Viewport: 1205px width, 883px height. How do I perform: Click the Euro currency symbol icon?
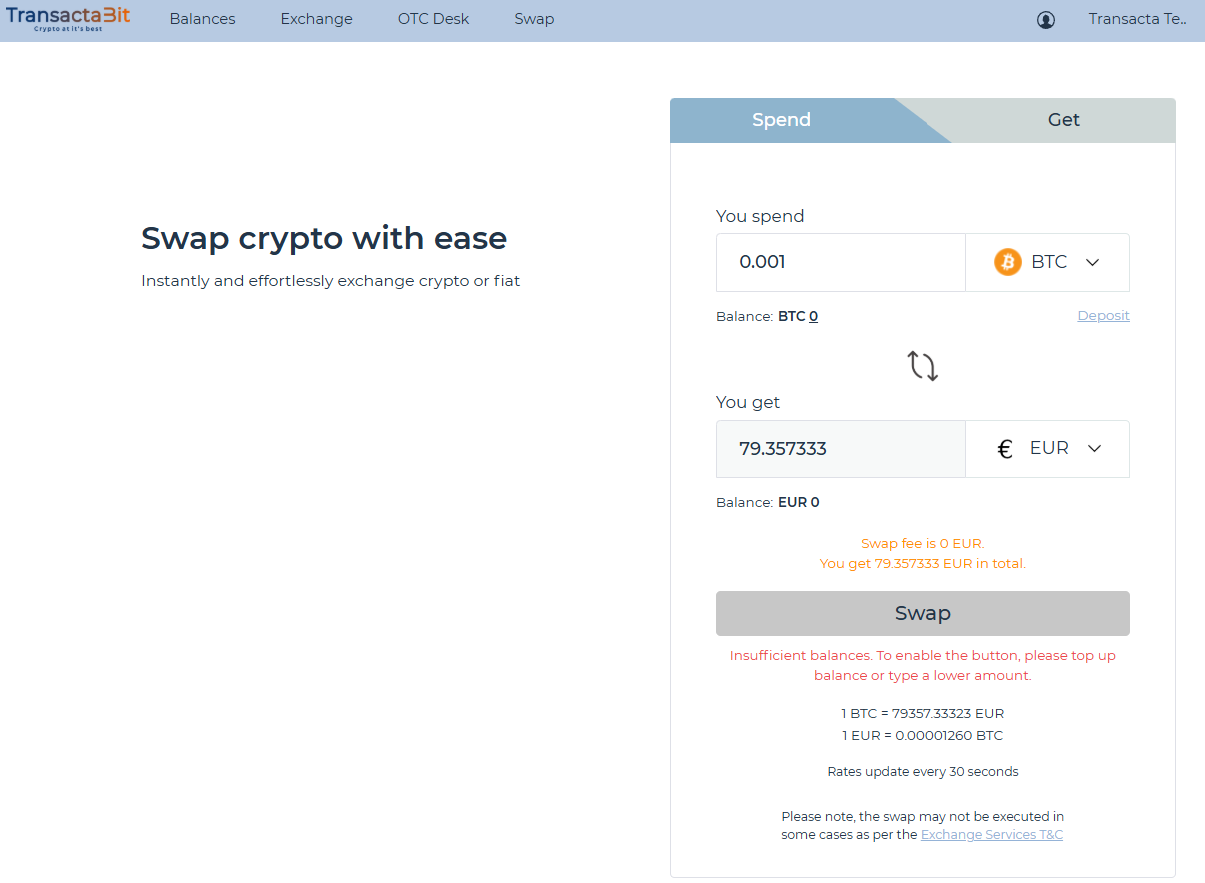click(x=1005, y=449)
